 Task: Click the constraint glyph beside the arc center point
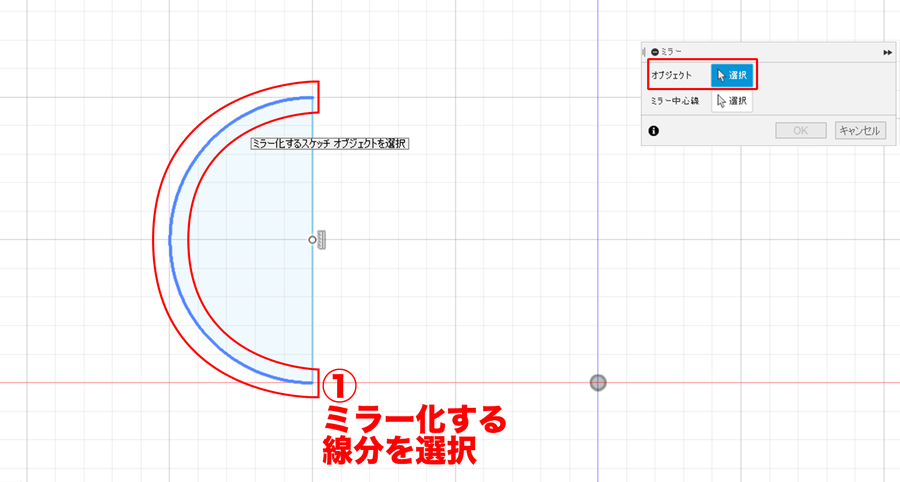tap(322, 240)
